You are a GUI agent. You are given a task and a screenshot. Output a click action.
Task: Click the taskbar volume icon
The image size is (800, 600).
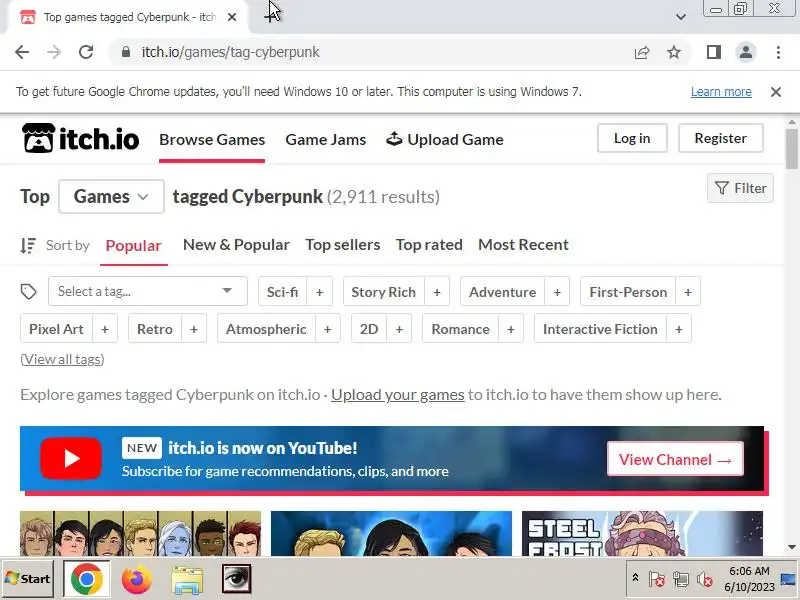(x=705, y=579)
